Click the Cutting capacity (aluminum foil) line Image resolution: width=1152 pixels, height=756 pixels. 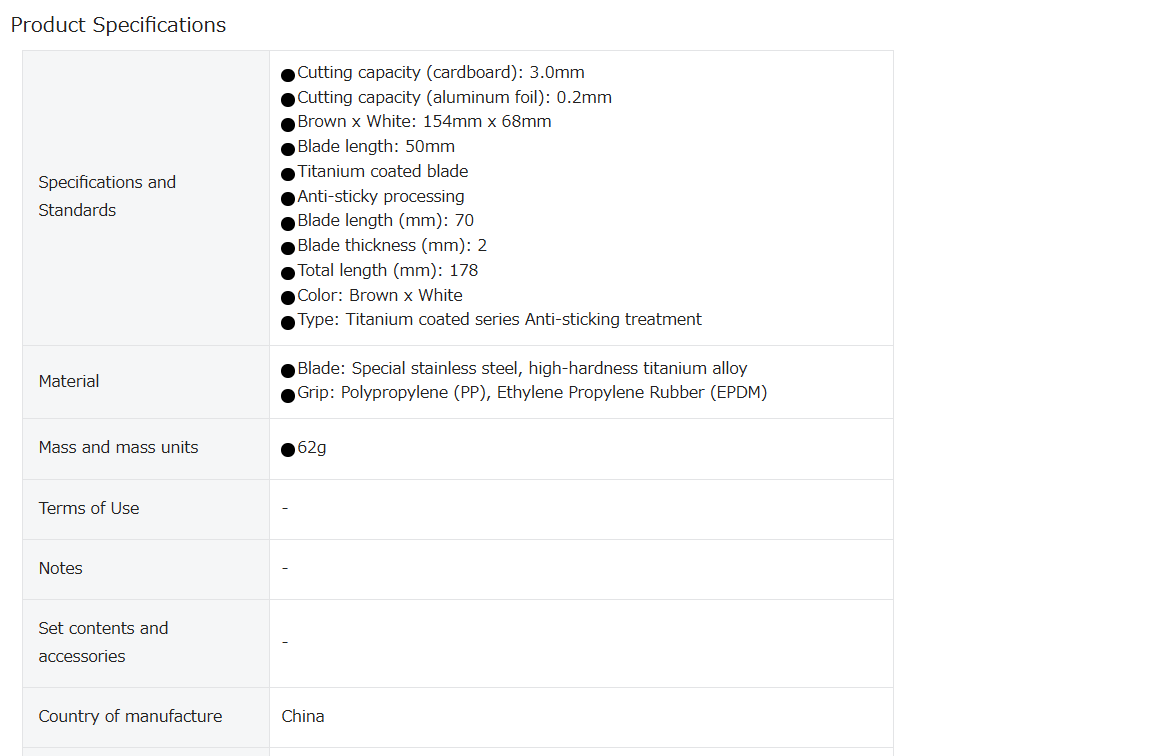(447, 98)
